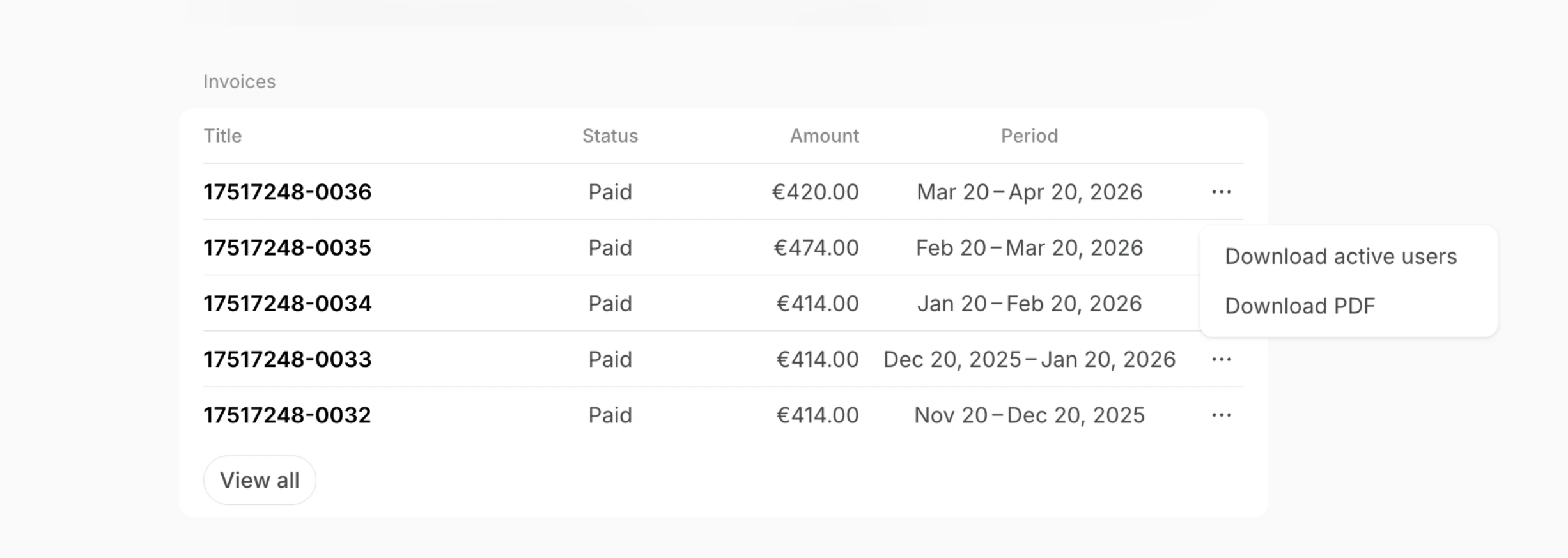Click the €420.00 amount
The image size is (1568, 558).
(815, 192)
